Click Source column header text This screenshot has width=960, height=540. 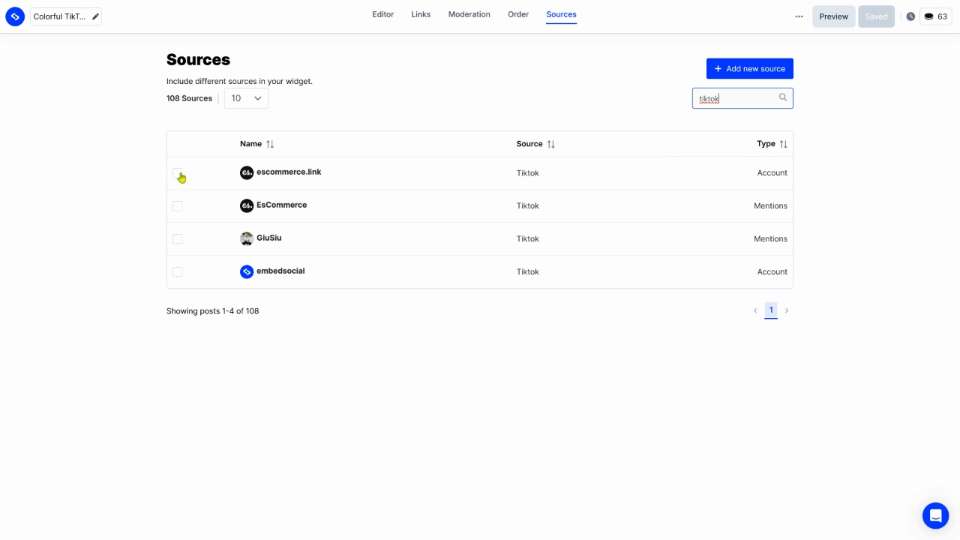pyautogui.click(x=530, y=144)
